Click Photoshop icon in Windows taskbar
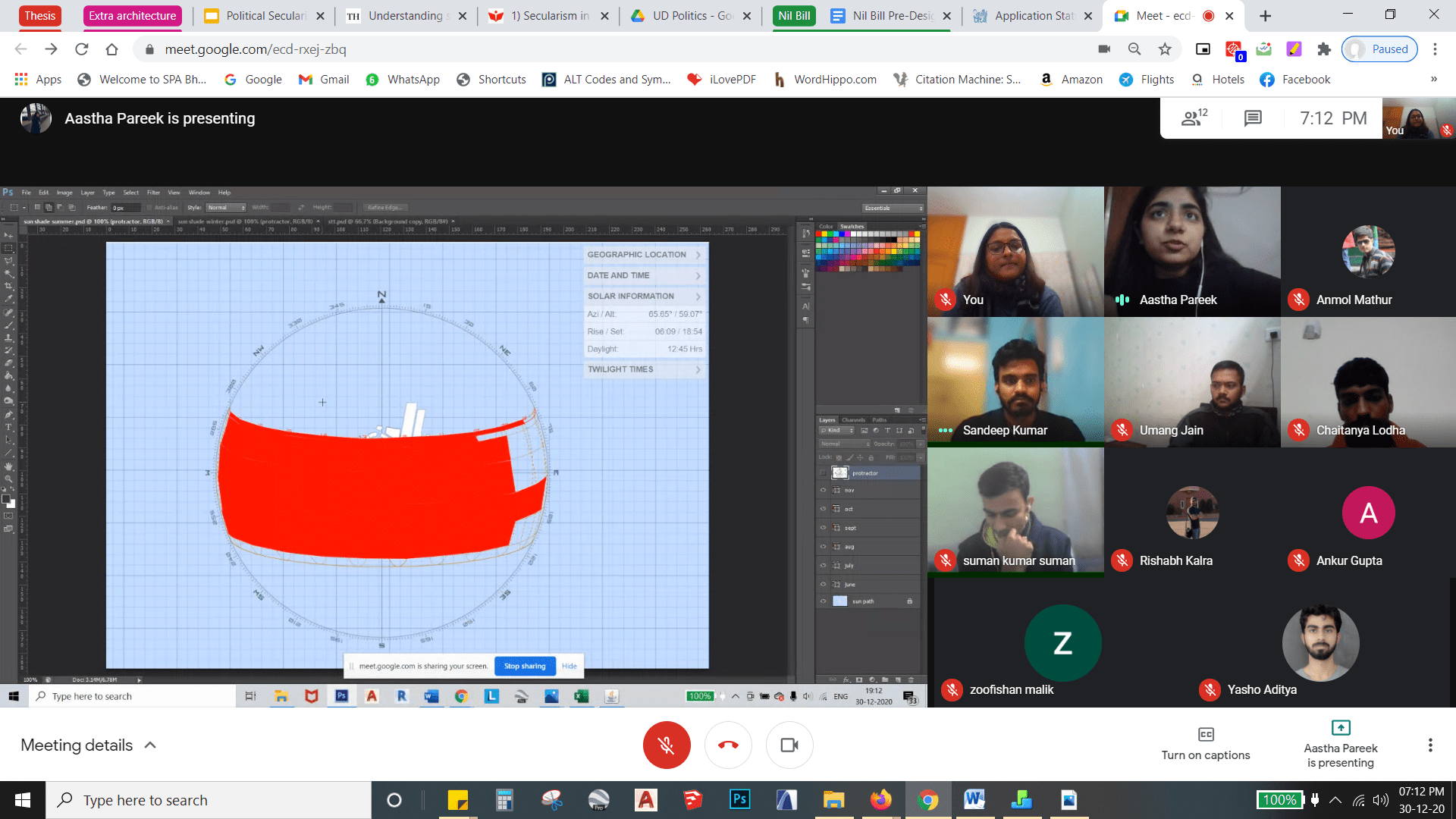 click(739, 799)
